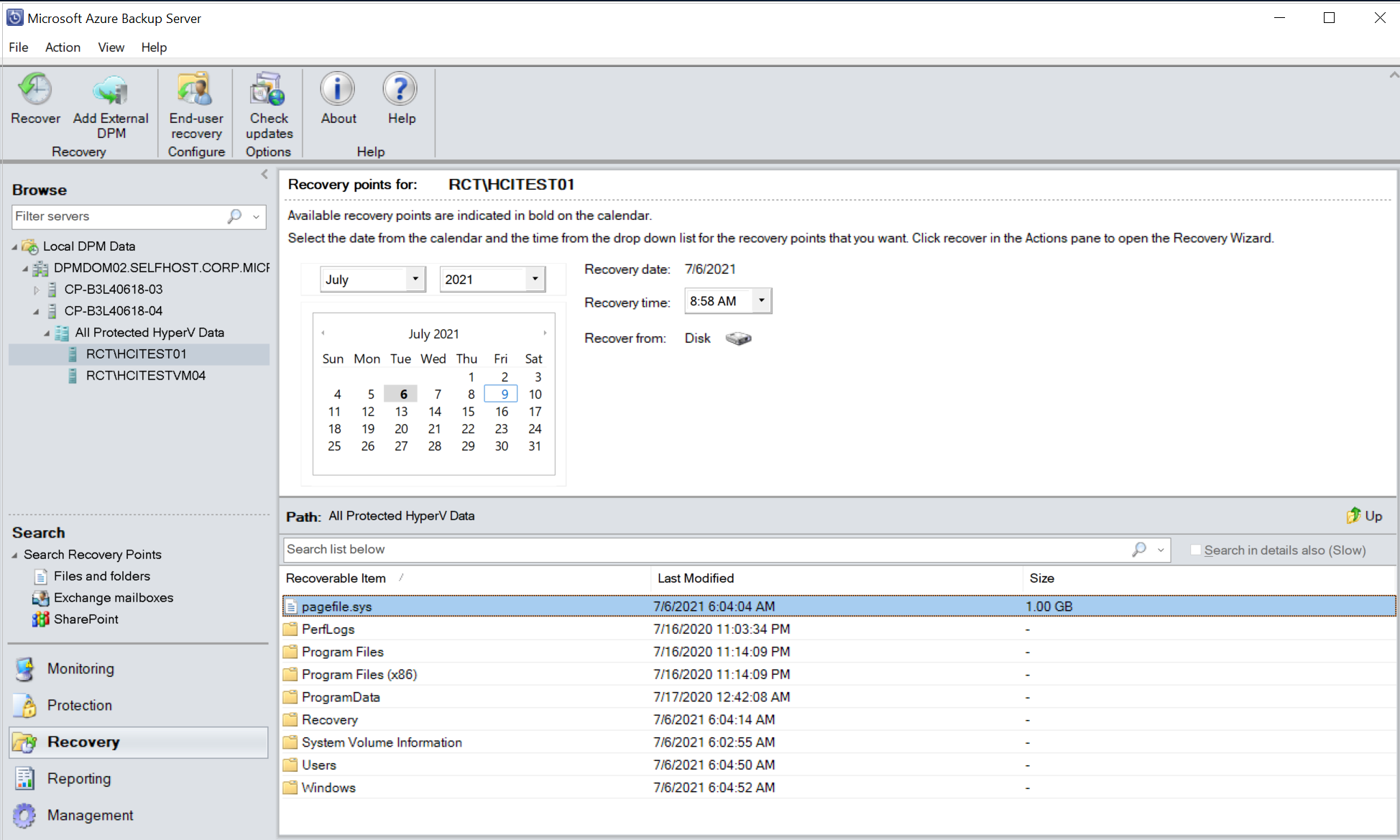Expand the CP-B3L40618-03 tree node
The image size is (1400, 840).
36,289
